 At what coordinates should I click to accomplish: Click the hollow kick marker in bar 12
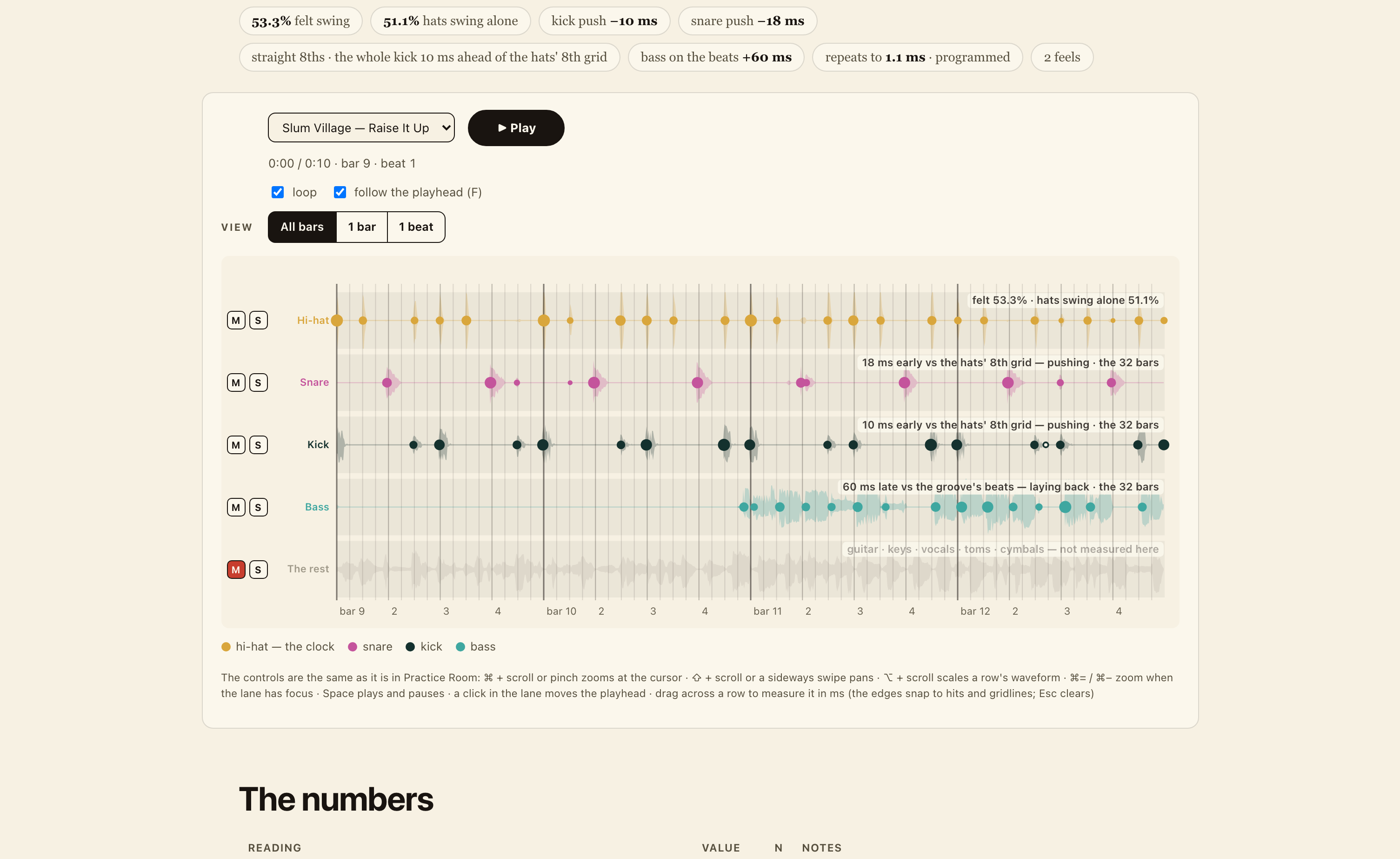point(1046,445)
